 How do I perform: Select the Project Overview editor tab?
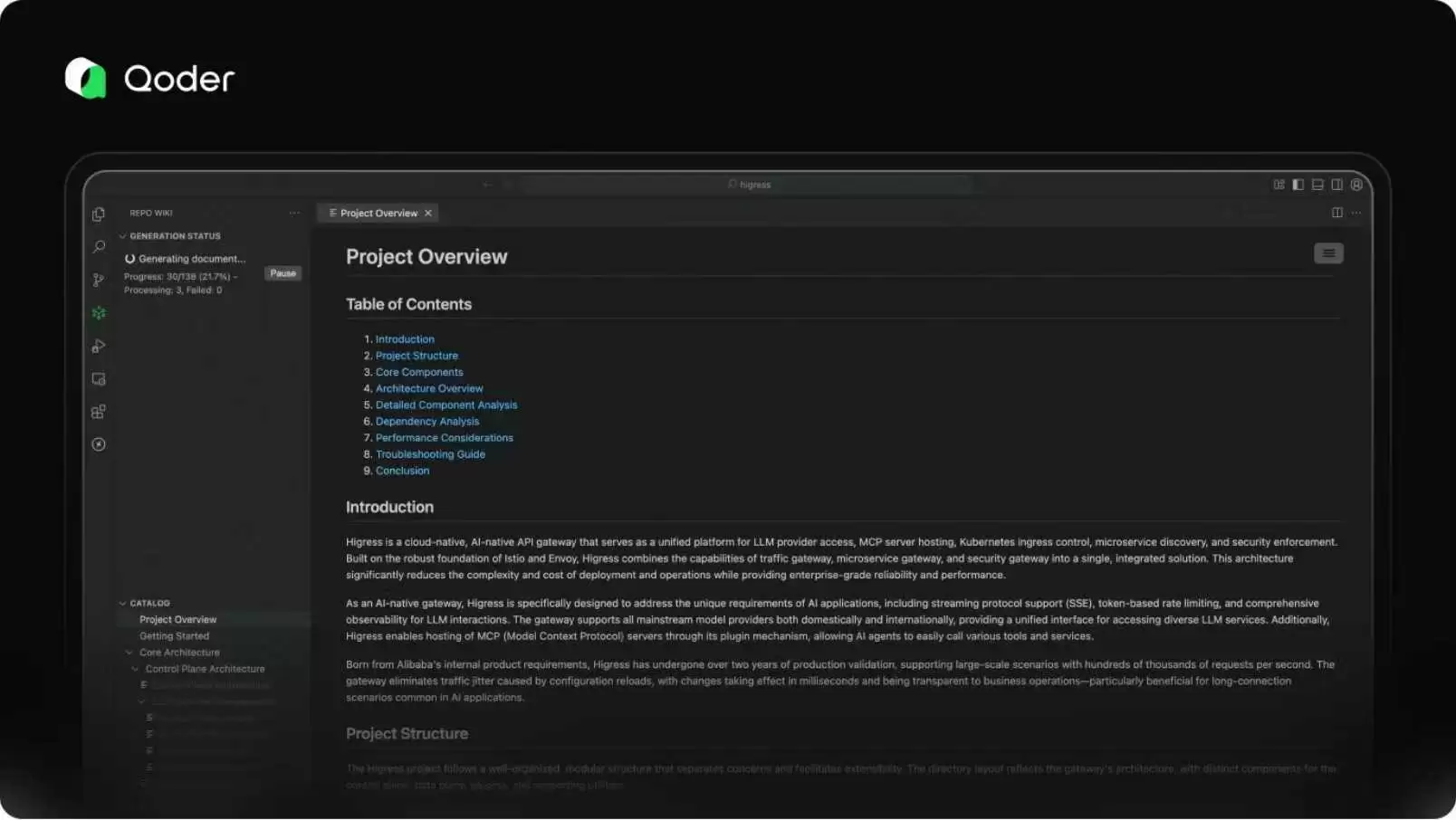[x=378, y=214]
